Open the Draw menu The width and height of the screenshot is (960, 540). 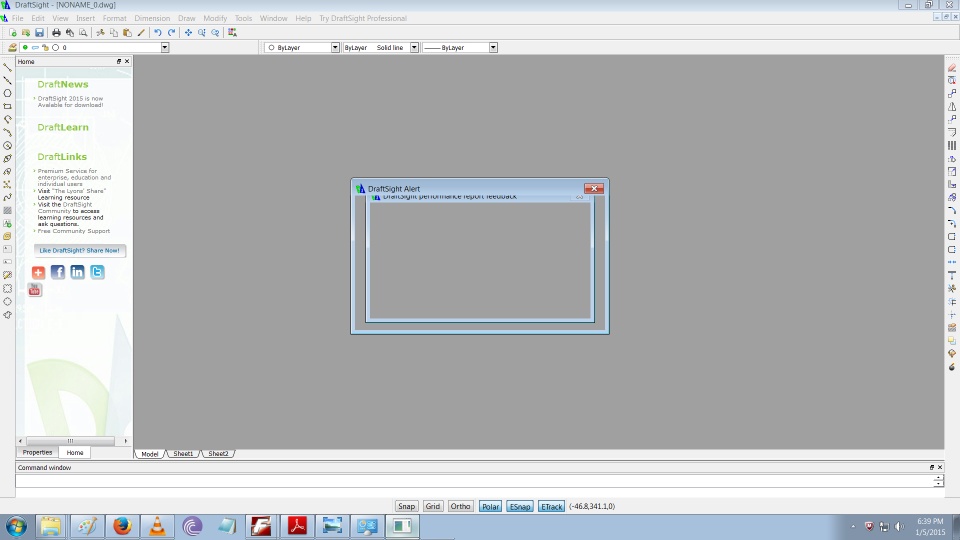point(187,18)
